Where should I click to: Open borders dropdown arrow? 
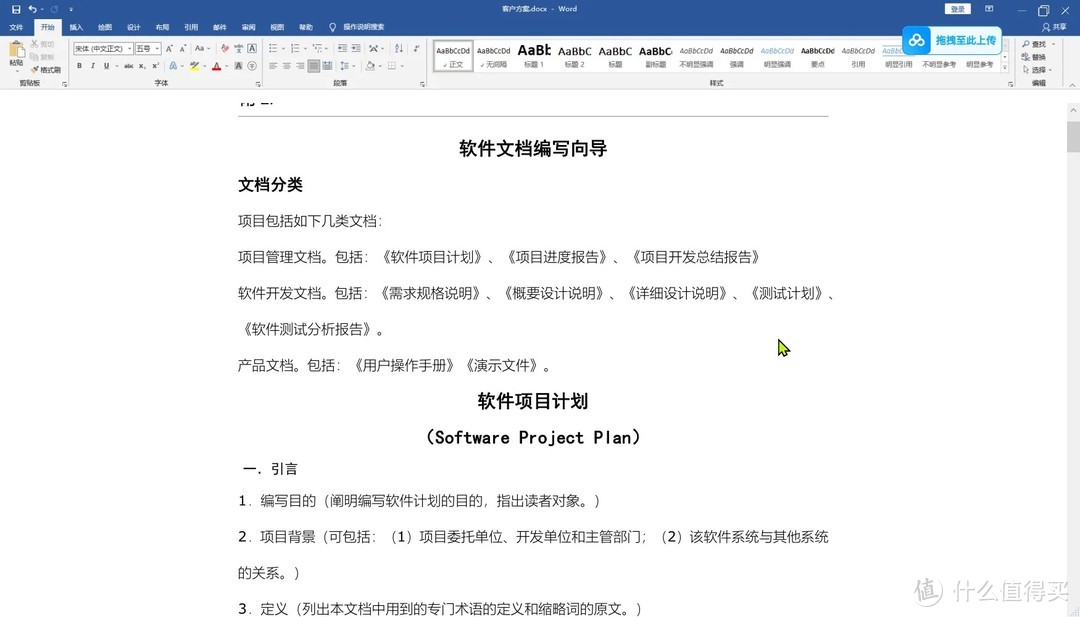click(x=402, y=66)
